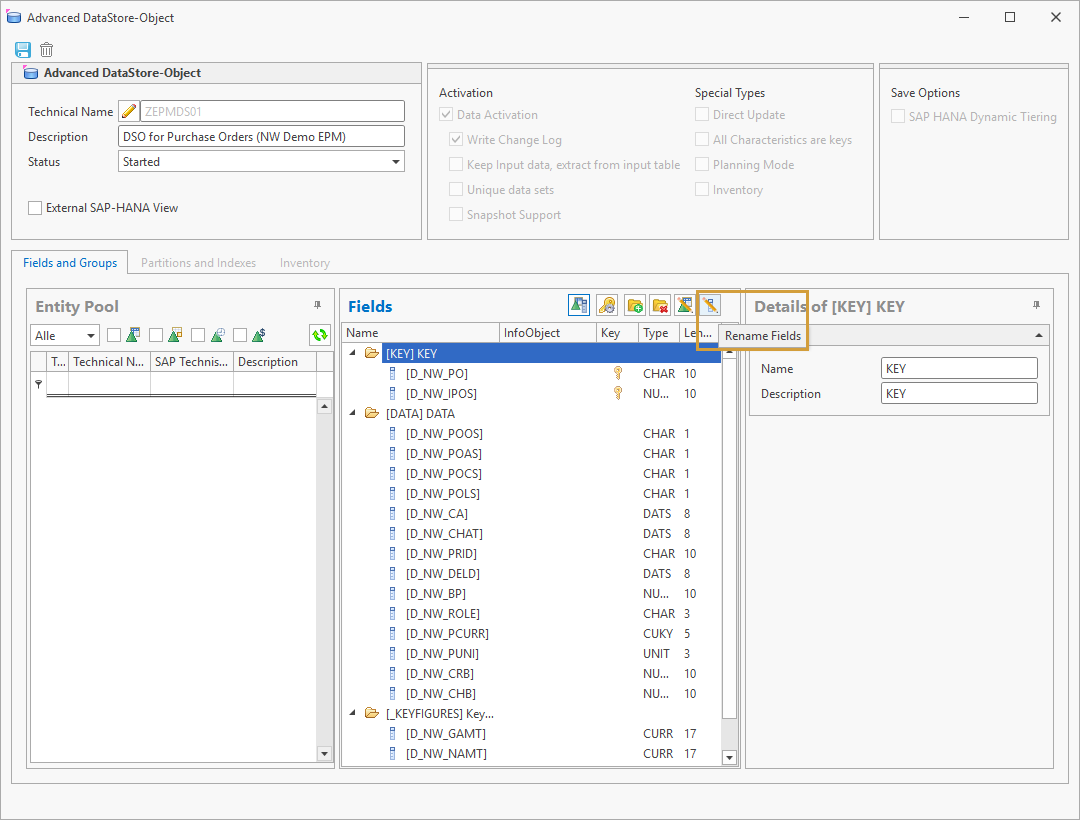Pin the Details panel

[1038, 306]
